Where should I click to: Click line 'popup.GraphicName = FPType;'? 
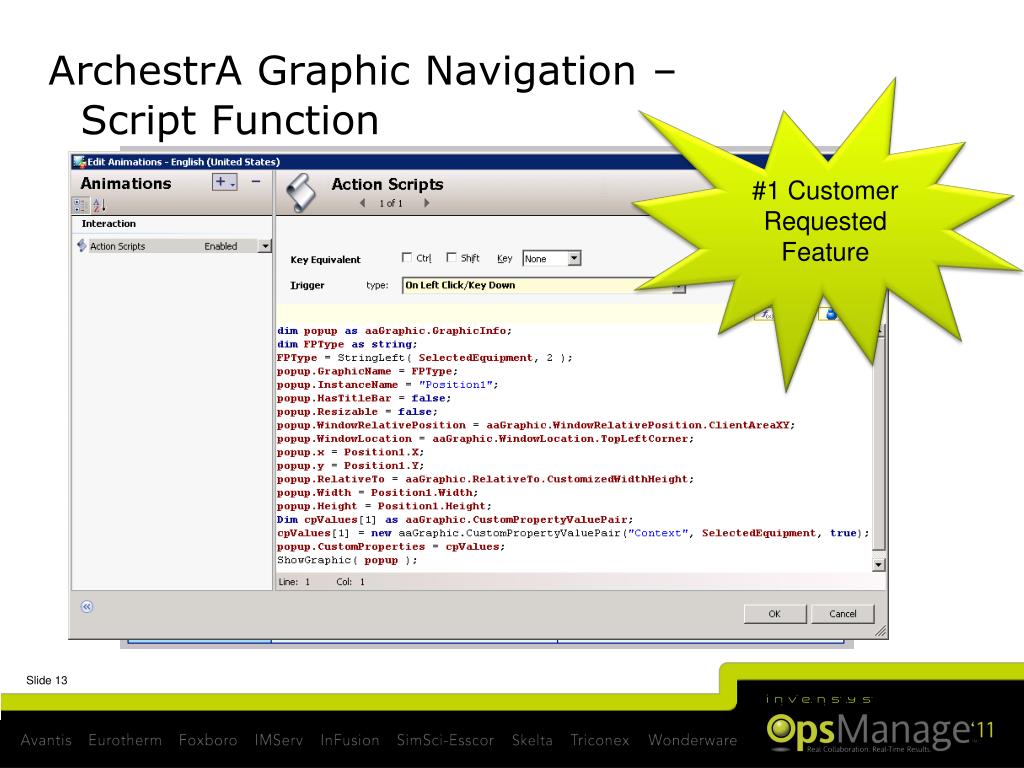click(x=368, y=372)
